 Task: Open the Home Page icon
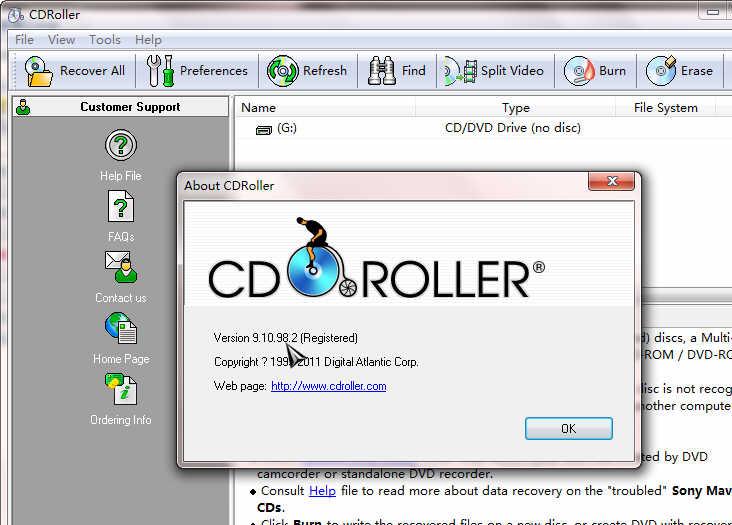121,328
